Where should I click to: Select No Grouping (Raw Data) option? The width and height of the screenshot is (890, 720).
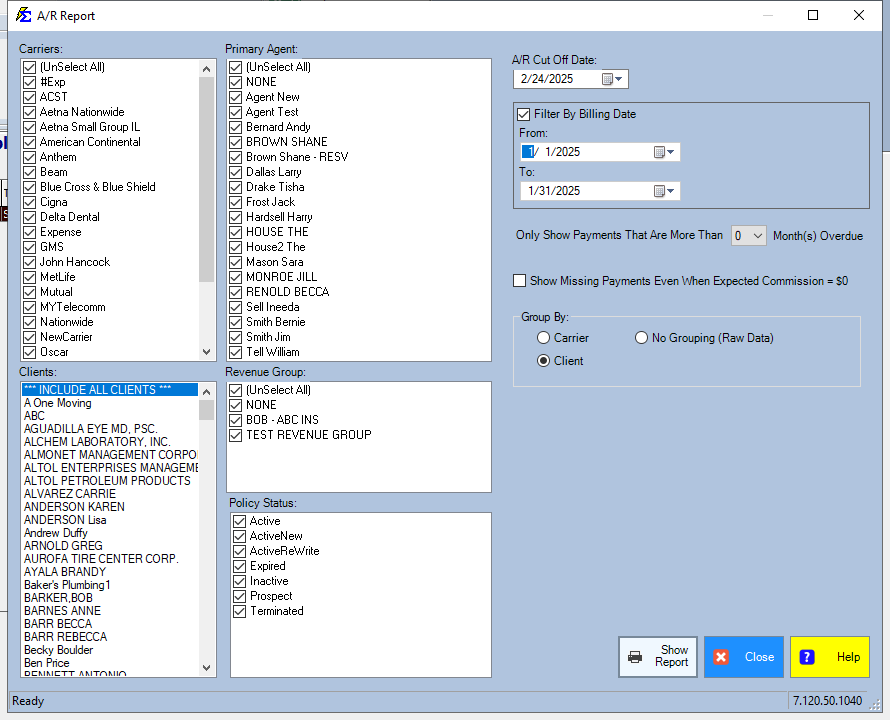click(641, 337)
